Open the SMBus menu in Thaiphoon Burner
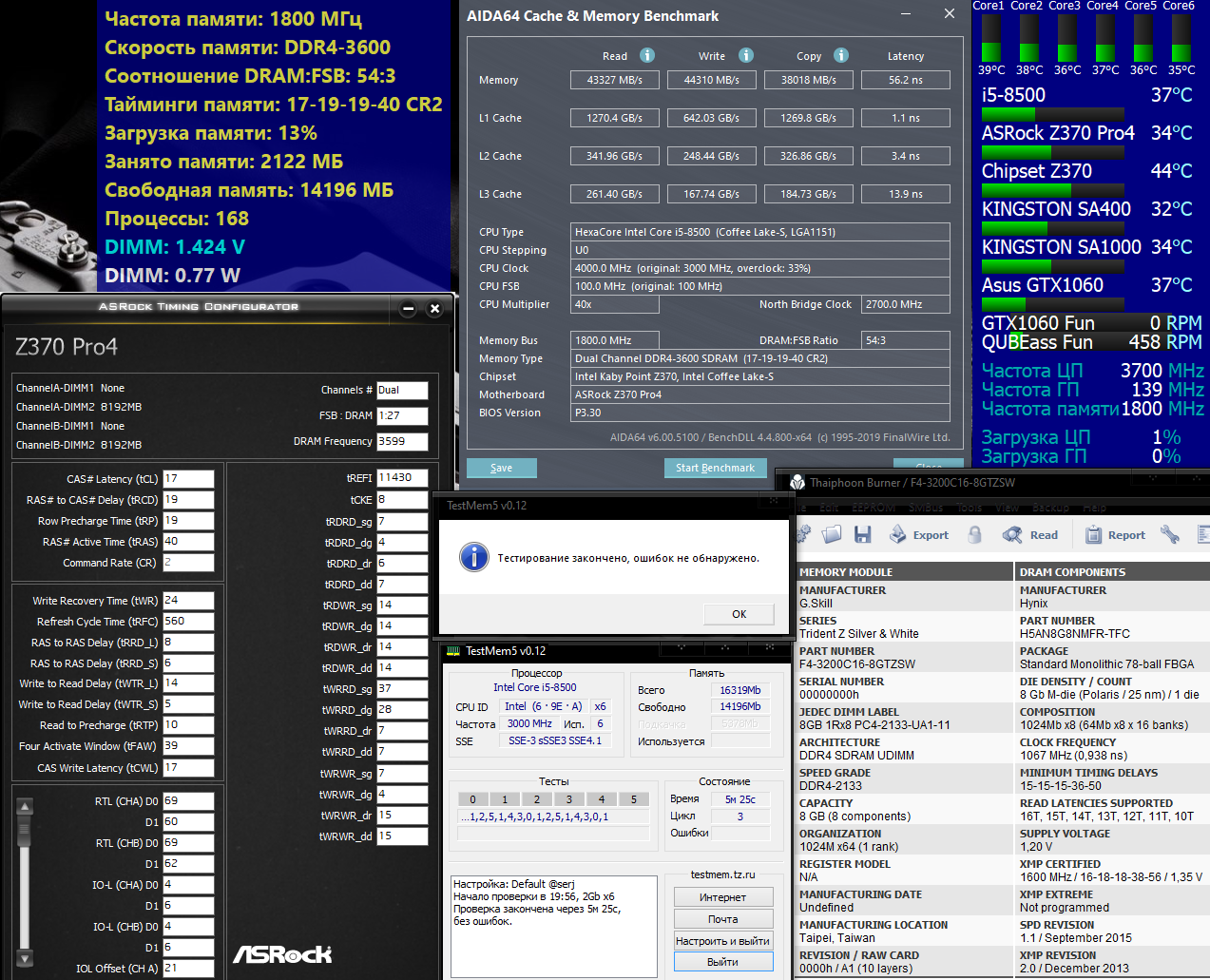Screen dimensions: 1210x980 pos(926,508)
